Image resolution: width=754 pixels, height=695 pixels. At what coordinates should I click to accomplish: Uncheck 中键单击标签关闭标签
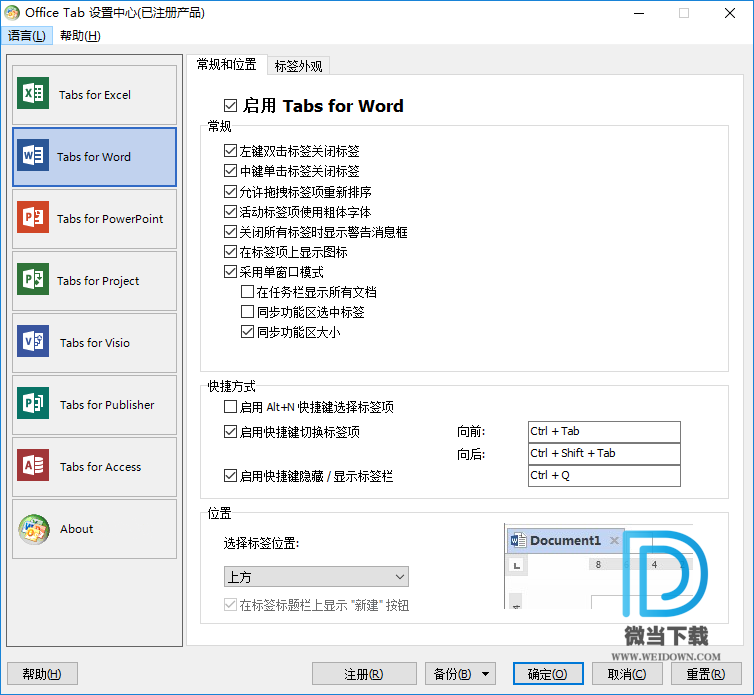point(230,171)
